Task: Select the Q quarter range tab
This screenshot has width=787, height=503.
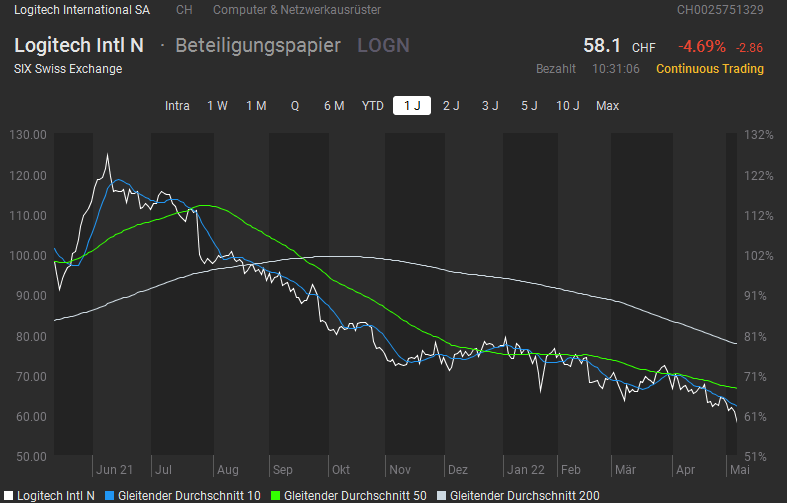Action: coord(295,106)
